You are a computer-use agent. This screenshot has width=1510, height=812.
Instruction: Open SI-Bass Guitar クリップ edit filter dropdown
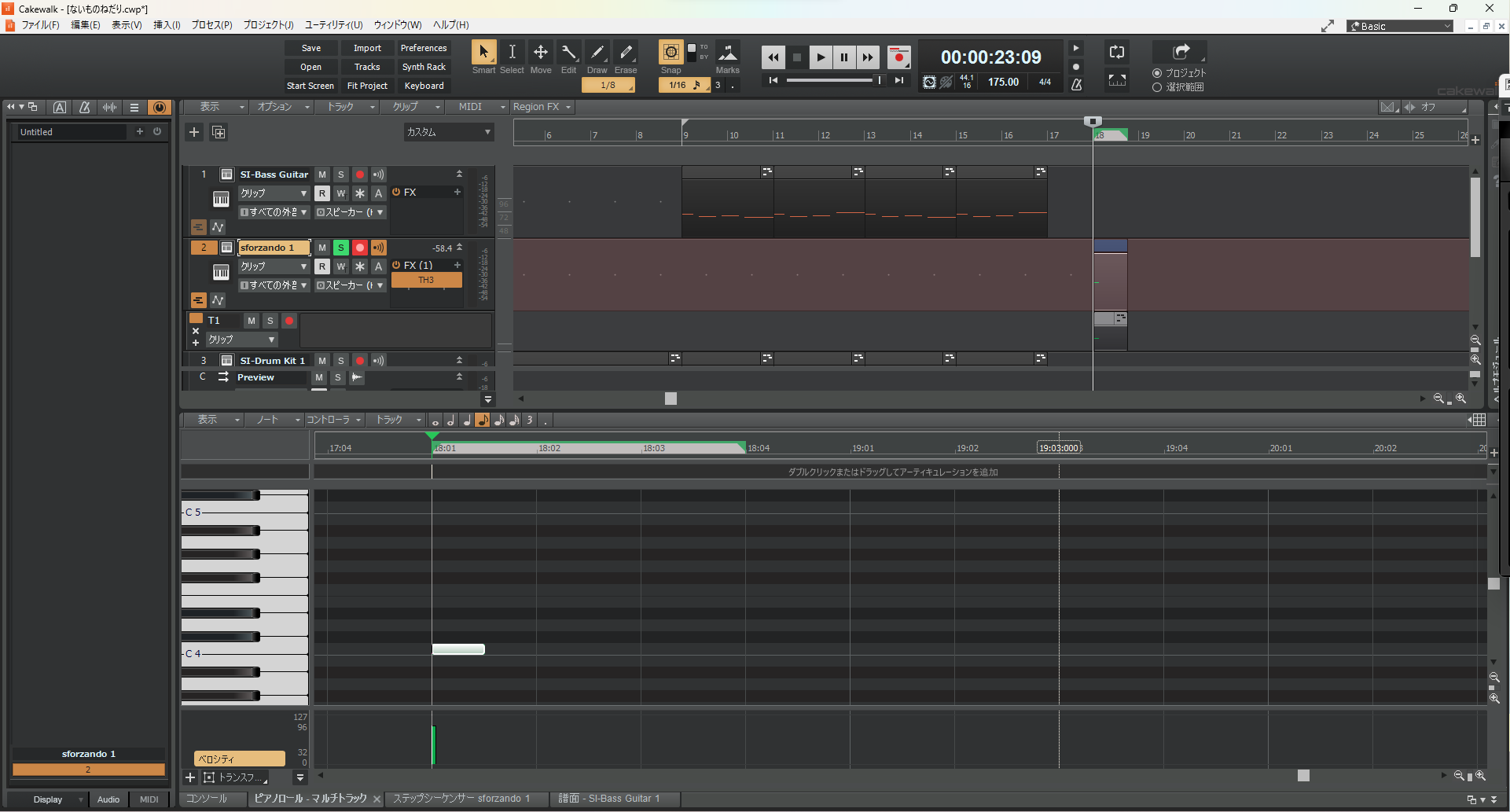(274, 193)
